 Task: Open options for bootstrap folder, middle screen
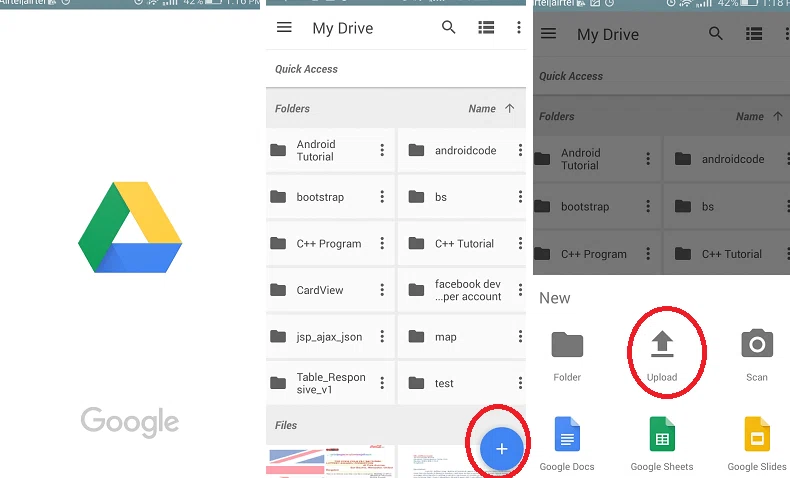[382, 197]
